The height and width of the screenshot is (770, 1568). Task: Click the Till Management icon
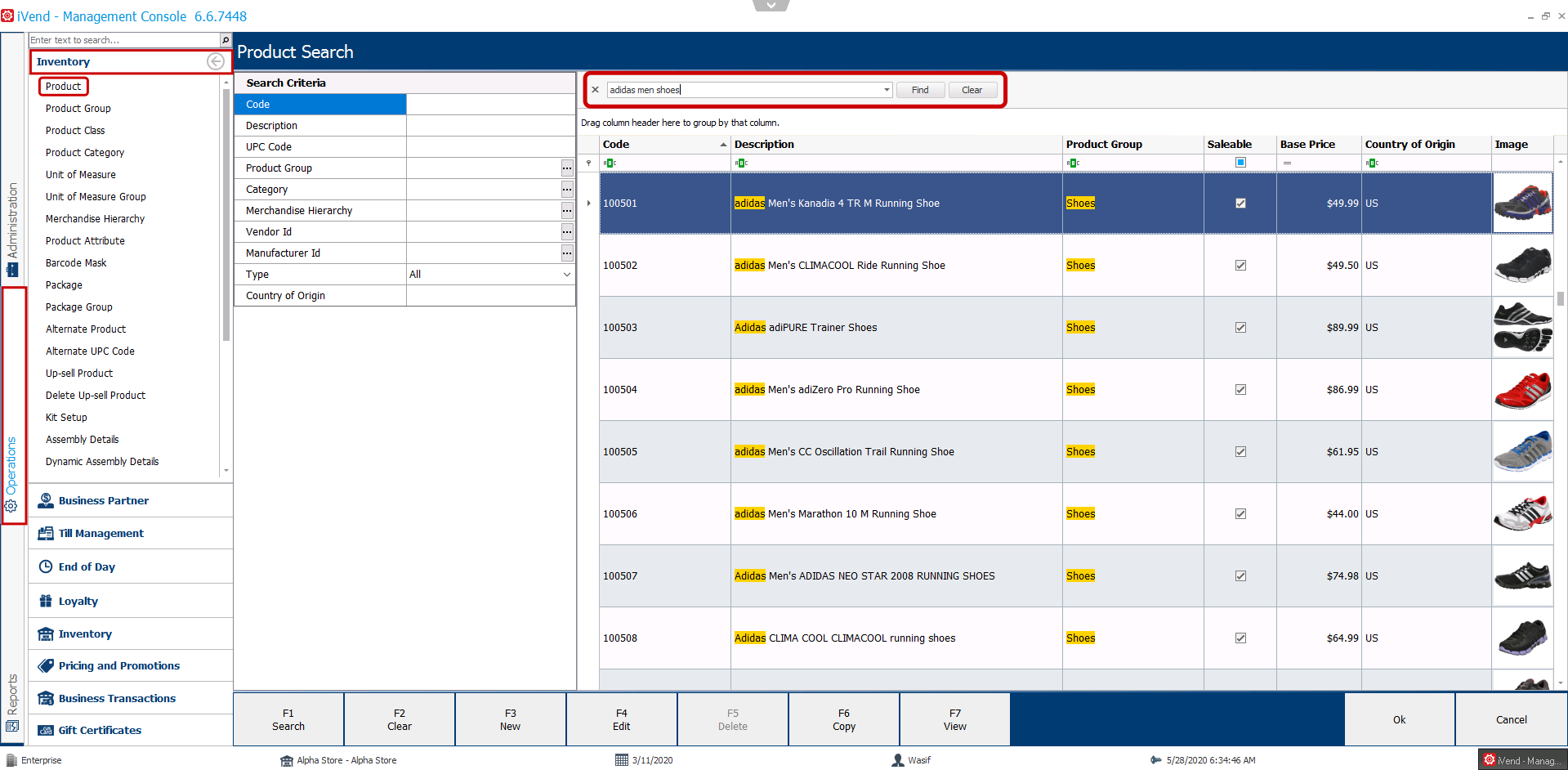click(46, 533)
